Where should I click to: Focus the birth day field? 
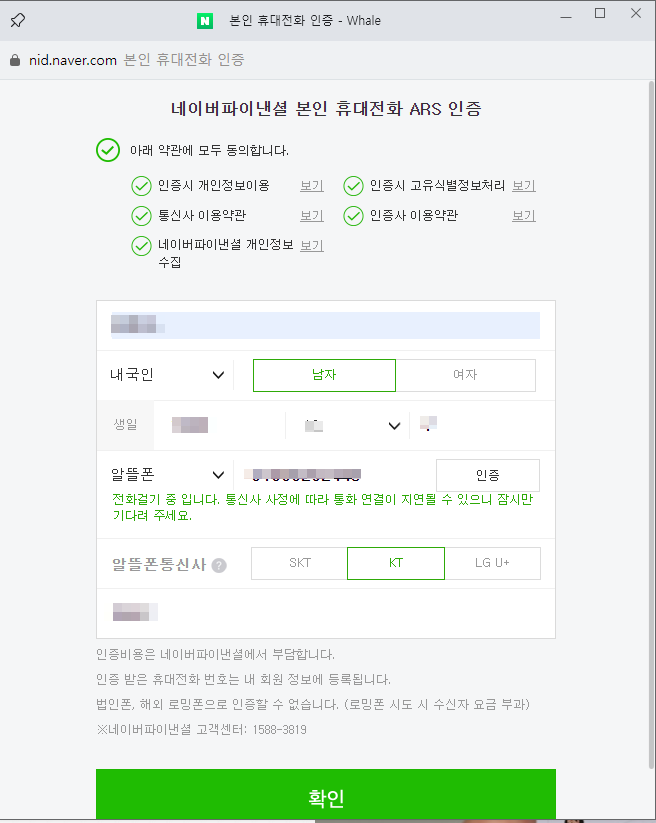[x=482, y=425]
